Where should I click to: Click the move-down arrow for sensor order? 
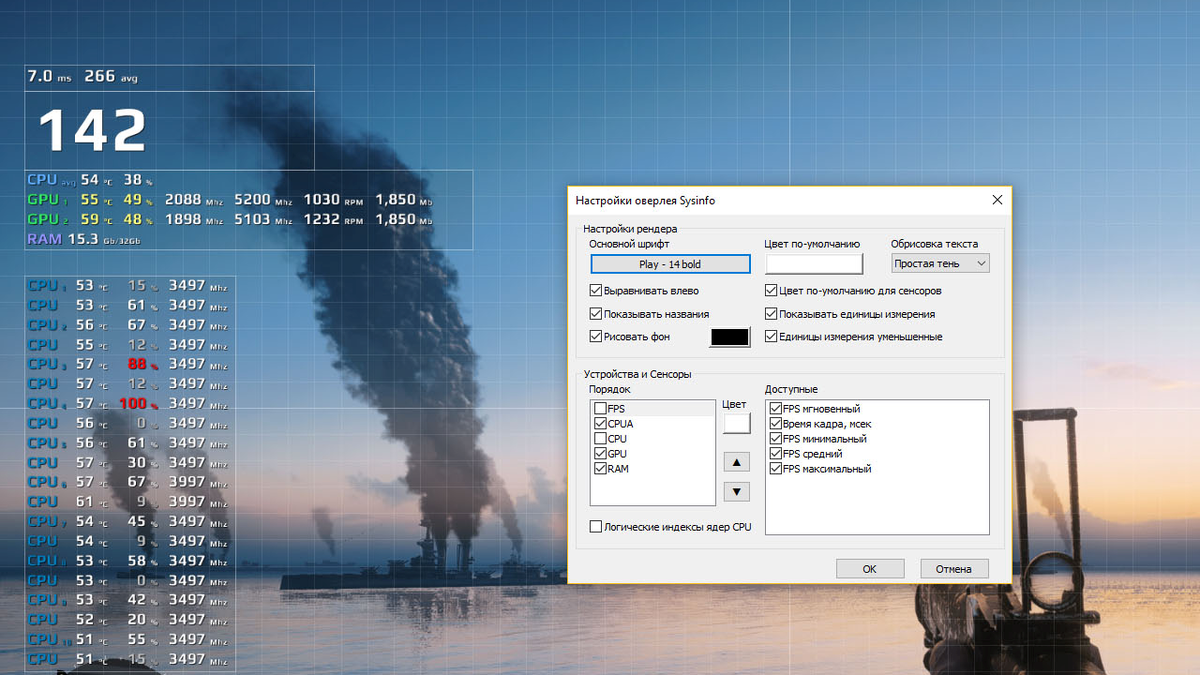[x=736, y=491]
